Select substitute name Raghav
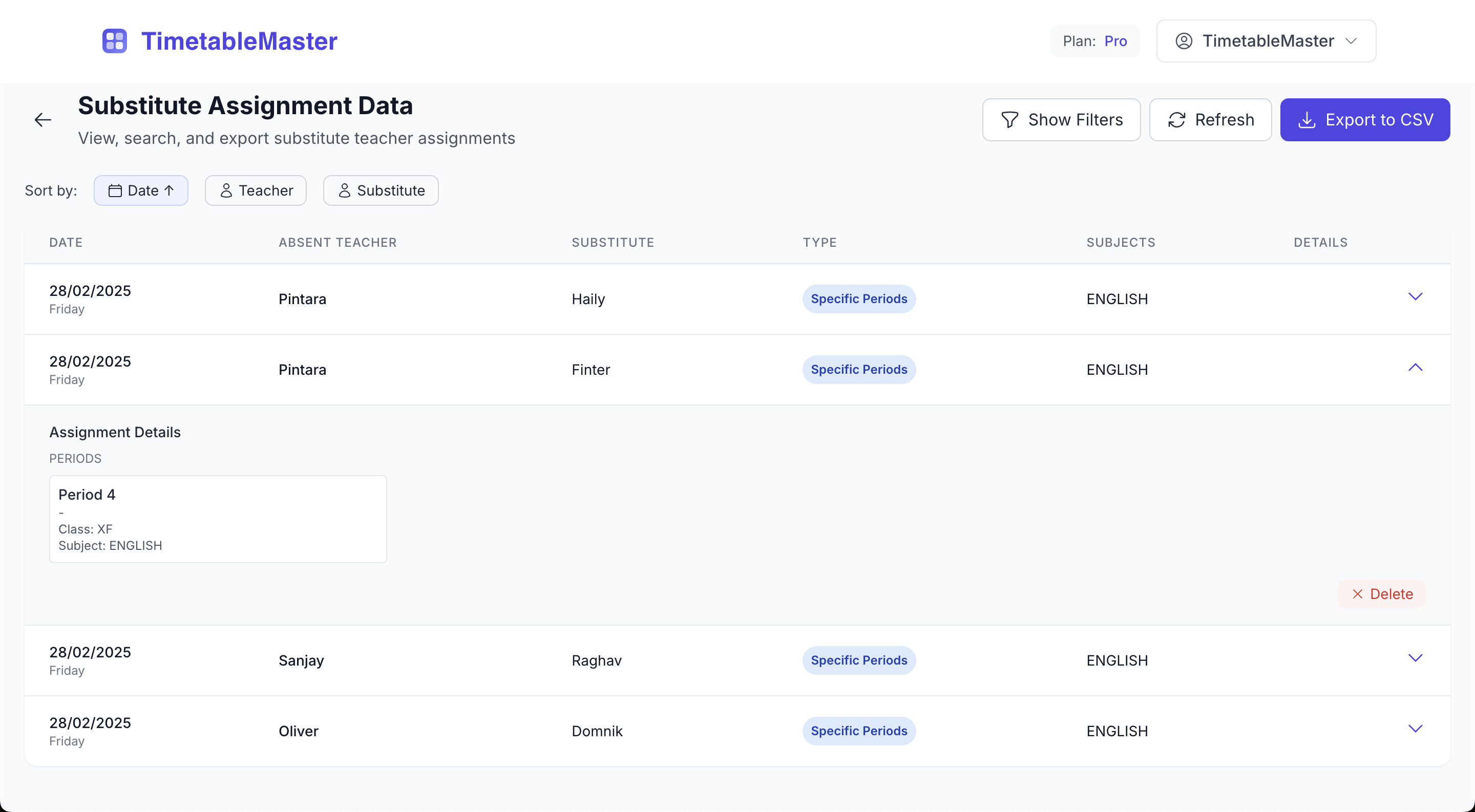 [597, 660]
